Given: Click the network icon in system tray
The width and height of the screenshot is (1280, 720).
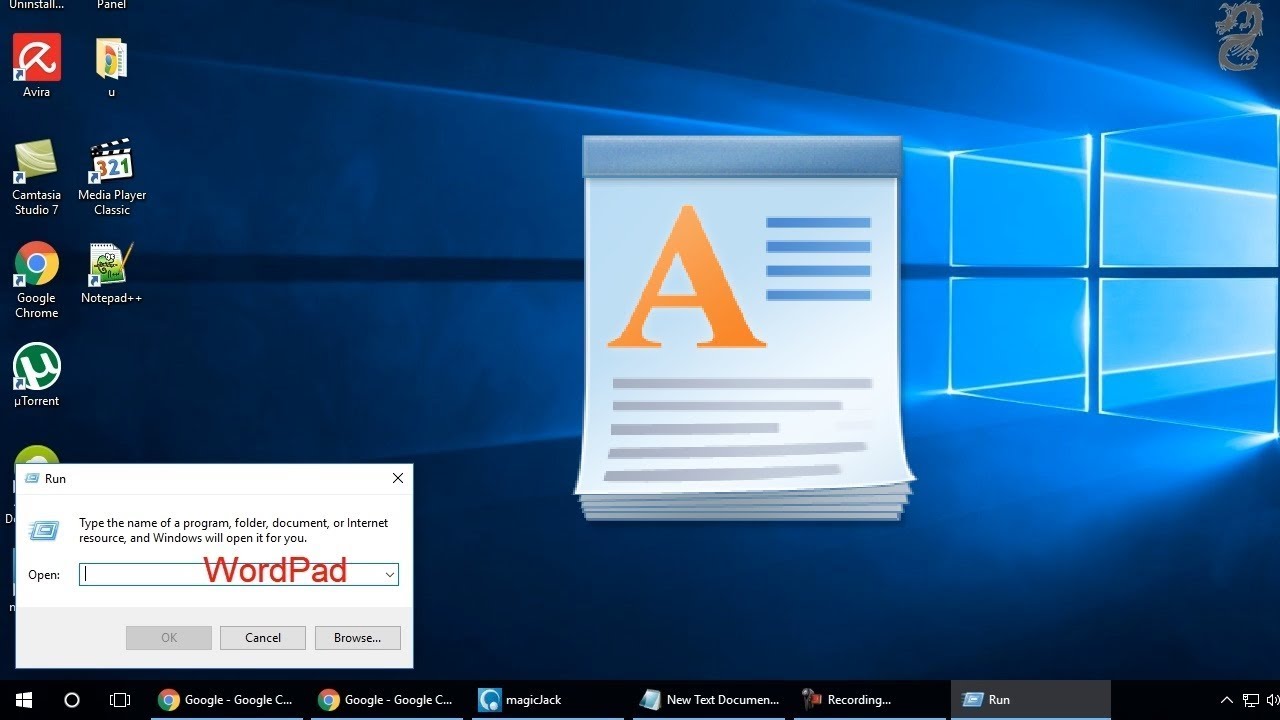Looking at the screenshot, I should click(x=1251, y=700).
